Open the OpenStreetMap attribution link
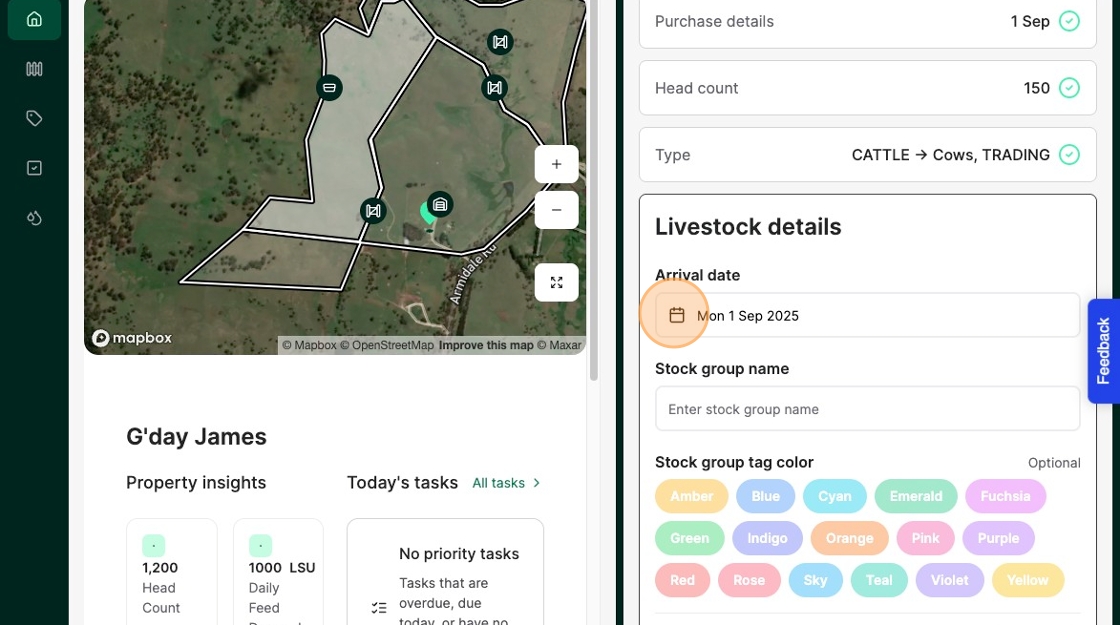The width and height of the screenshot is (1120, 625). point(387,345)
